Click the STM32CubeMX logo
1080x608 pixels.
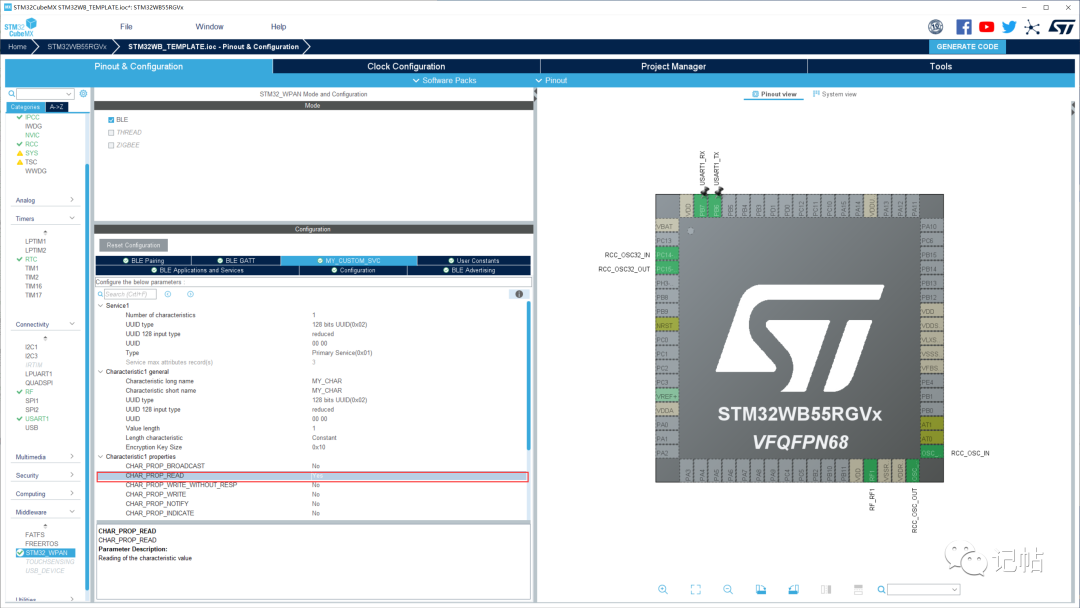(21, 28)
